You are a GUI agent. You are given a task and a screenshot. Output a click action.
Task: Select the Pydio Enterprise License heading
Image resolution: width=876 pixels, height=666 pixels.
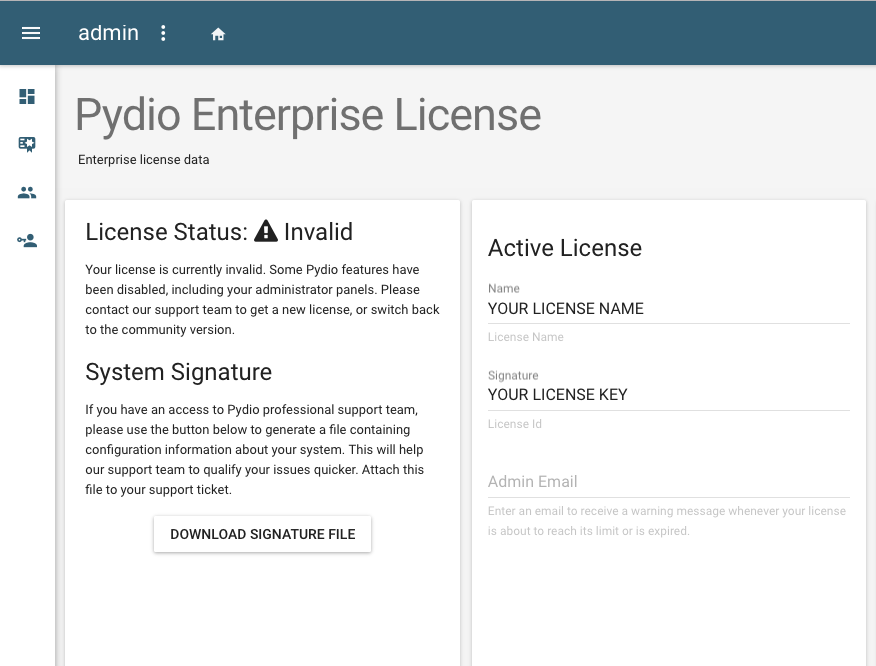[x=308, y=115]
